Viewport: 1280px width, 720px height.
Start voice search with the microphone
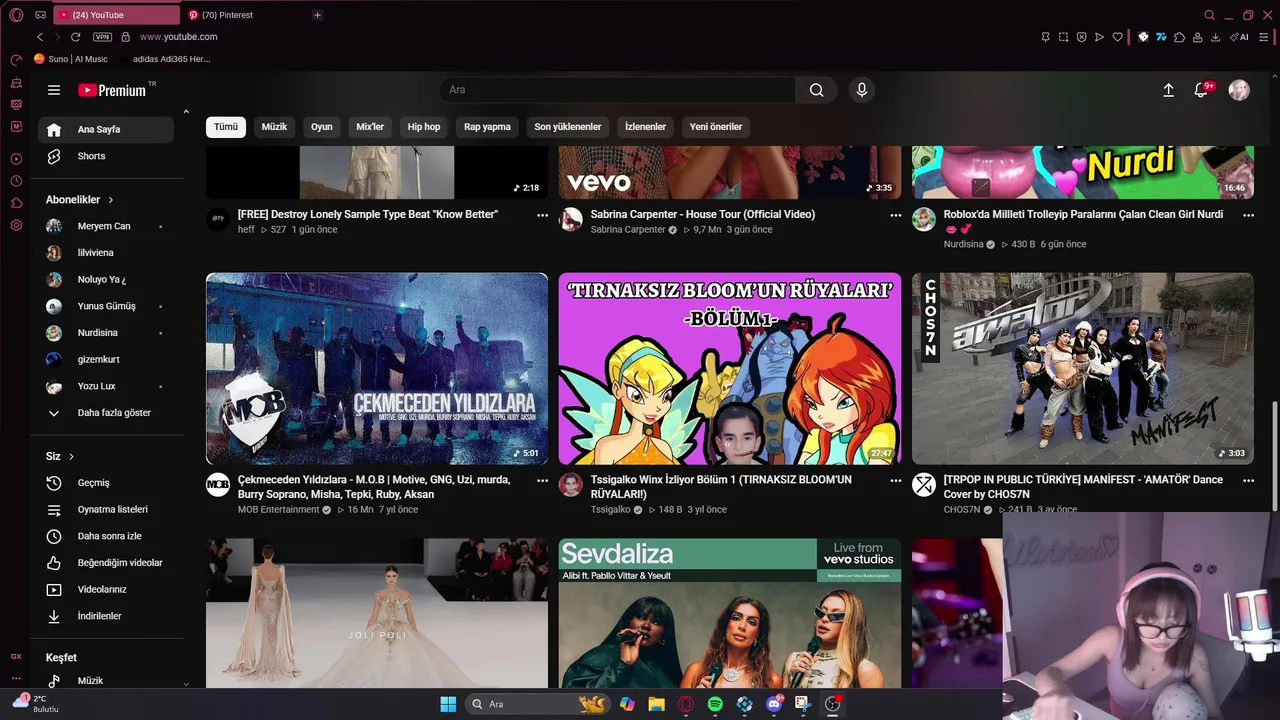pyautogui.click(x=862, y=90)
